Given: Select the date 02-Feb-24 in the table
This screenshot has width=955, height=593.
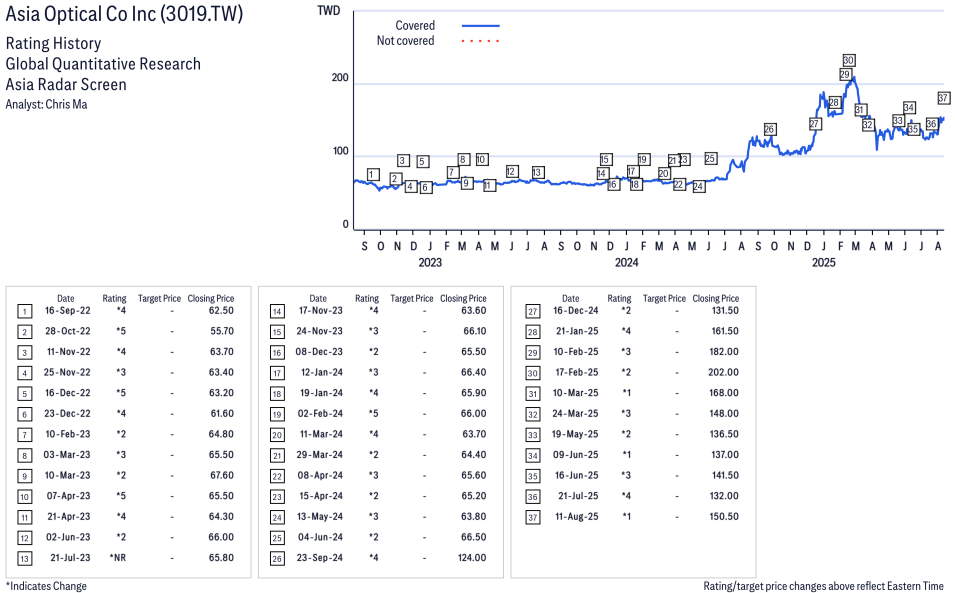Looking at the screenshot, I should tap(320, 413).
